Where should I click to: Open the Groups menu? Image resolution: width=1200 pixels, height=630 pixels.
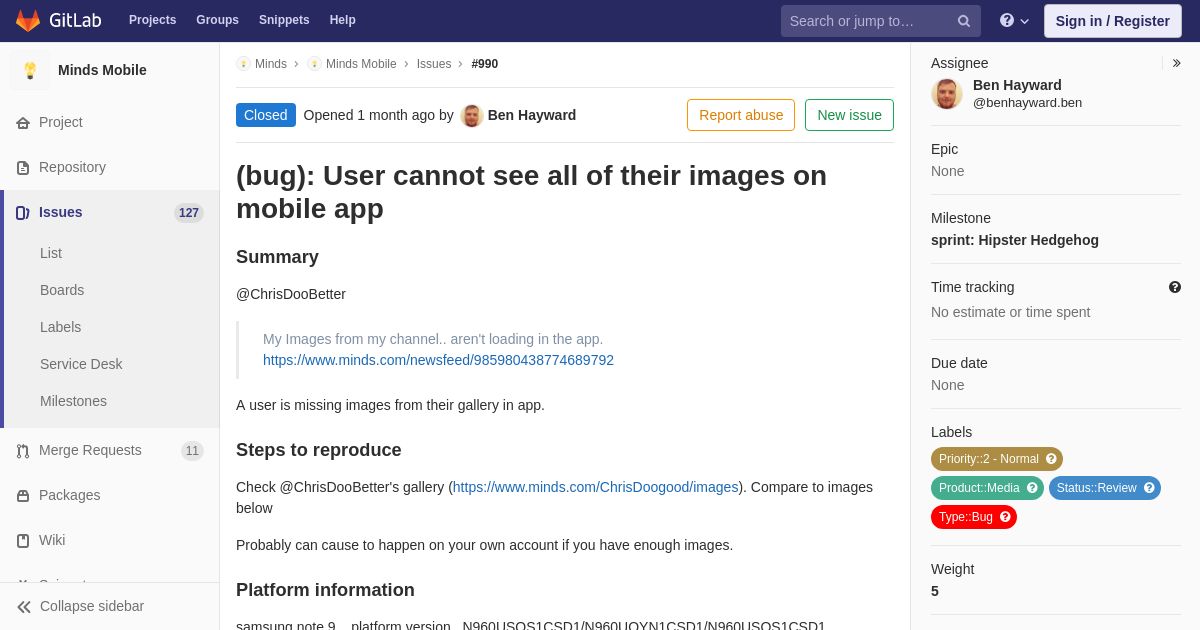point(217,20)
